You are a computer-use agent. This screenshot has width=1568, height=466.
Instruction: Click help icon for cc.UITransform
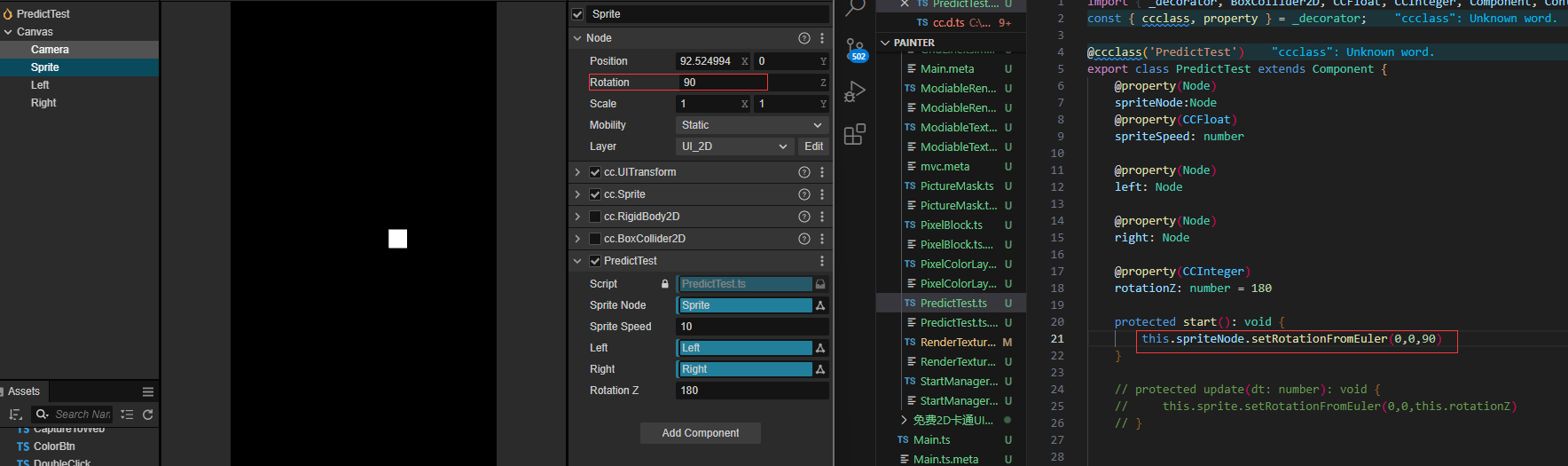coord(804,172)
